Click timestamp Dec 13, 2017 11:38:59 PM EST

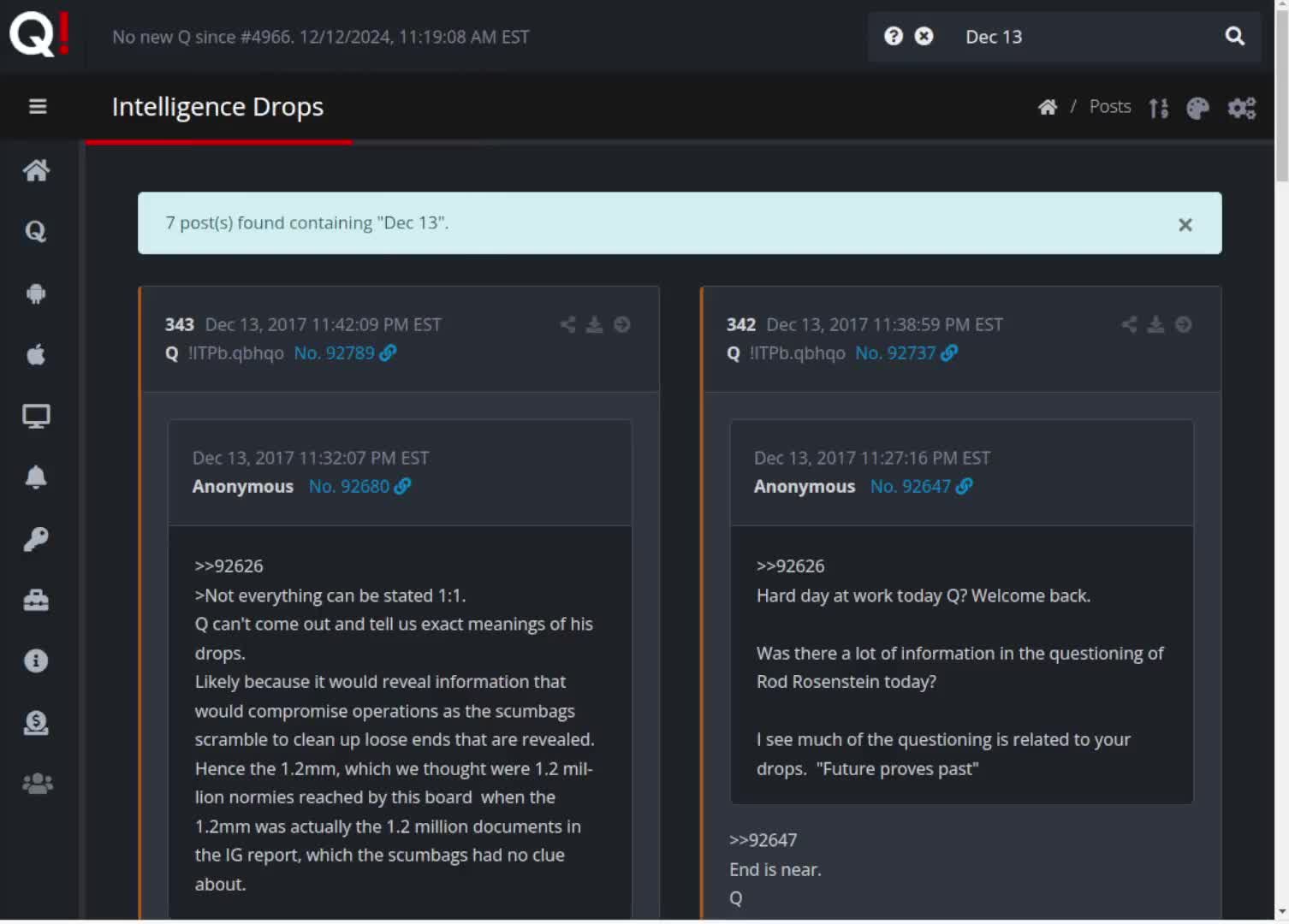coord(885,324)
